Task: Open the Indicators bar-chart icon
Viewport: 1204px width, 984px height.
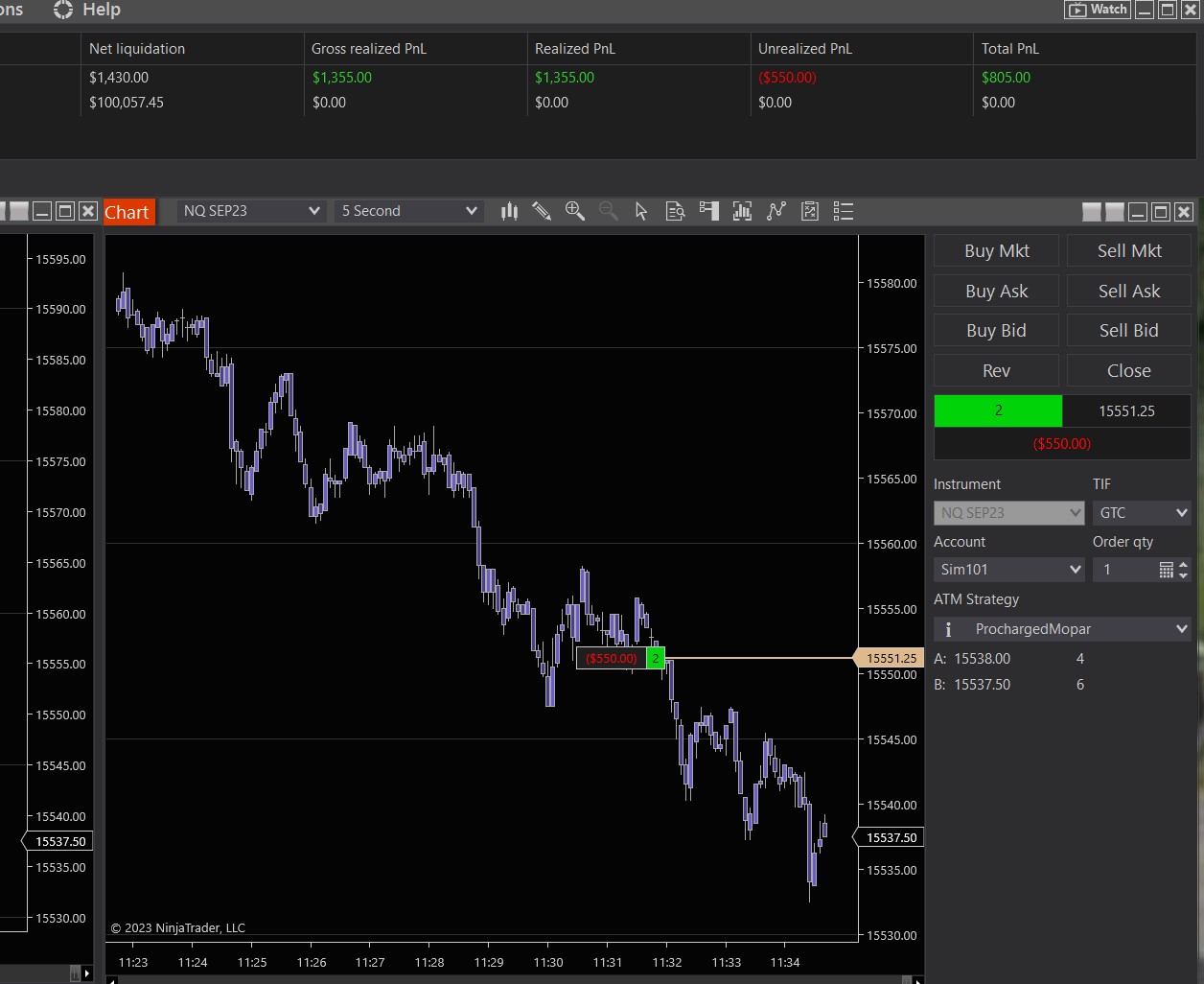Action: (x=742, y=211)
